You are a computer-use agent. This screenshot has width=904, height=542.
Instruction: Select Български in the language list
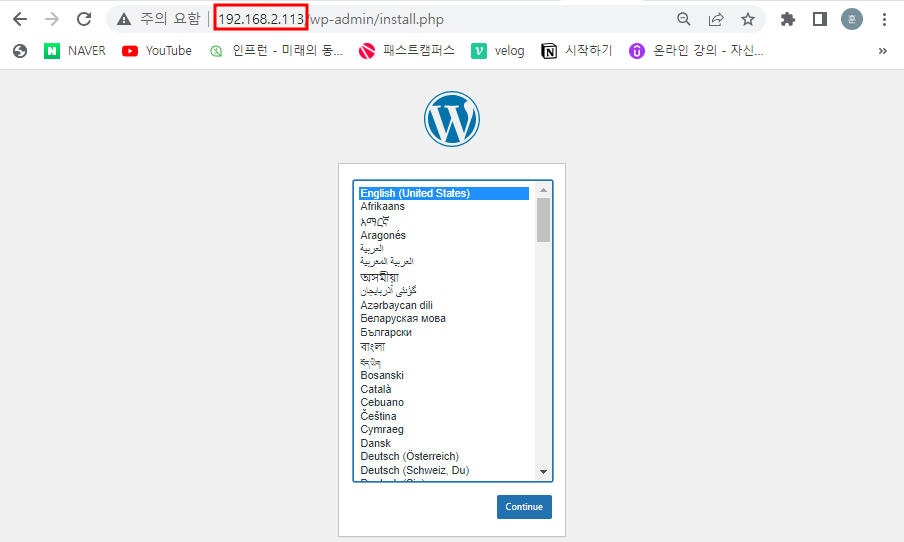click(x=444, y=332)
